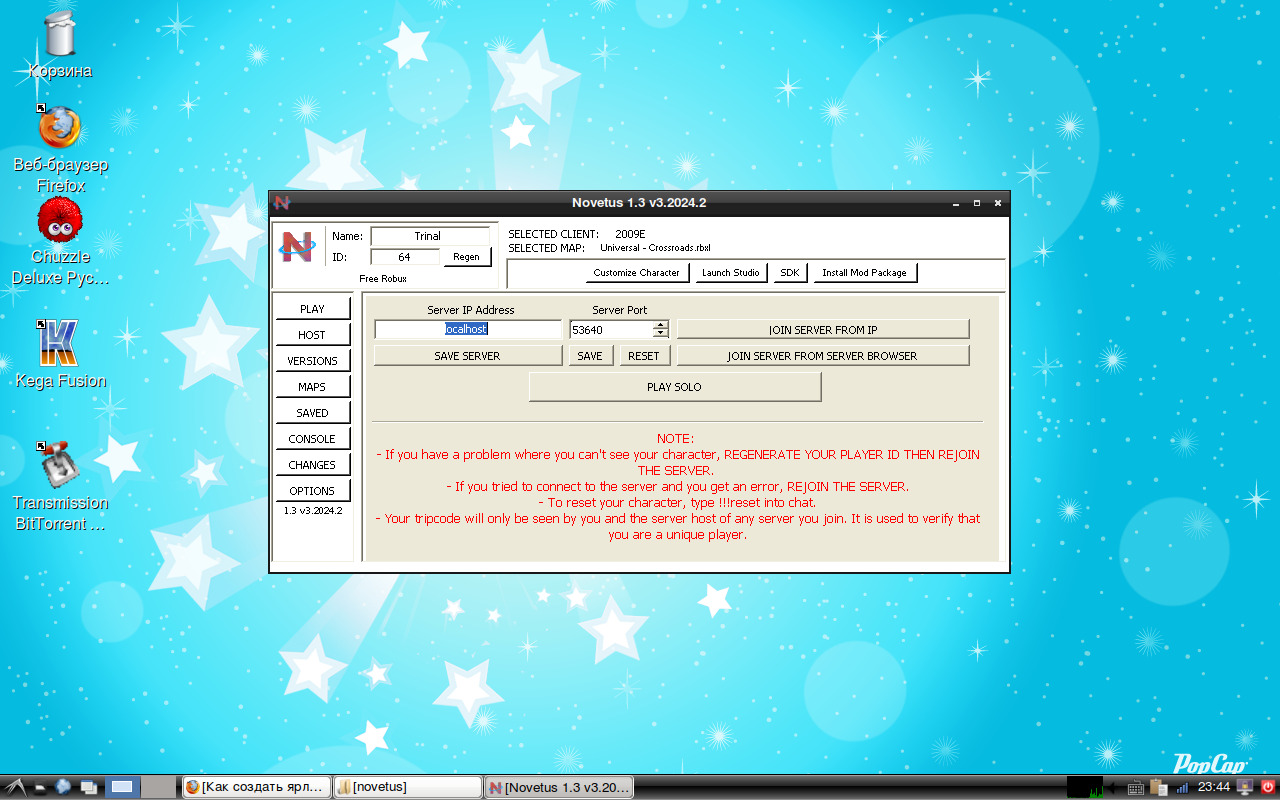Switch to the HOST tab

pos(313,335)
